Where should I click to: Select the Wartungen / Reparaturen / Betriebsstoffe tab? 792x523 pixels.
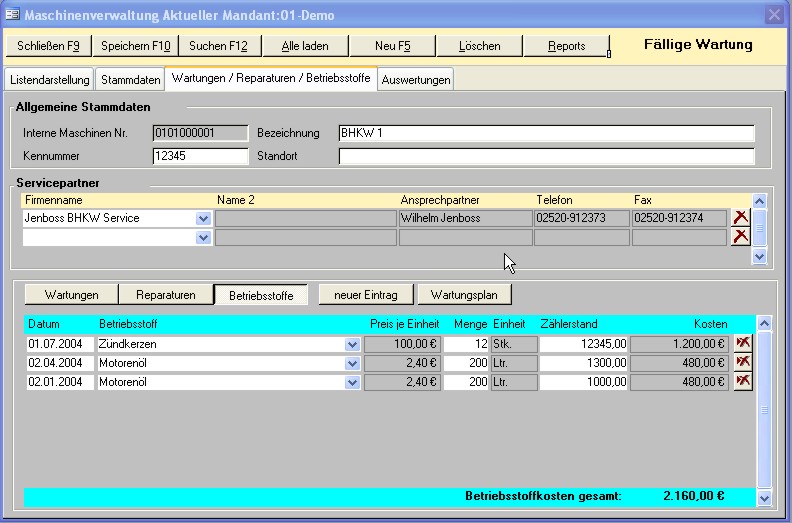[x=271, y=78]
